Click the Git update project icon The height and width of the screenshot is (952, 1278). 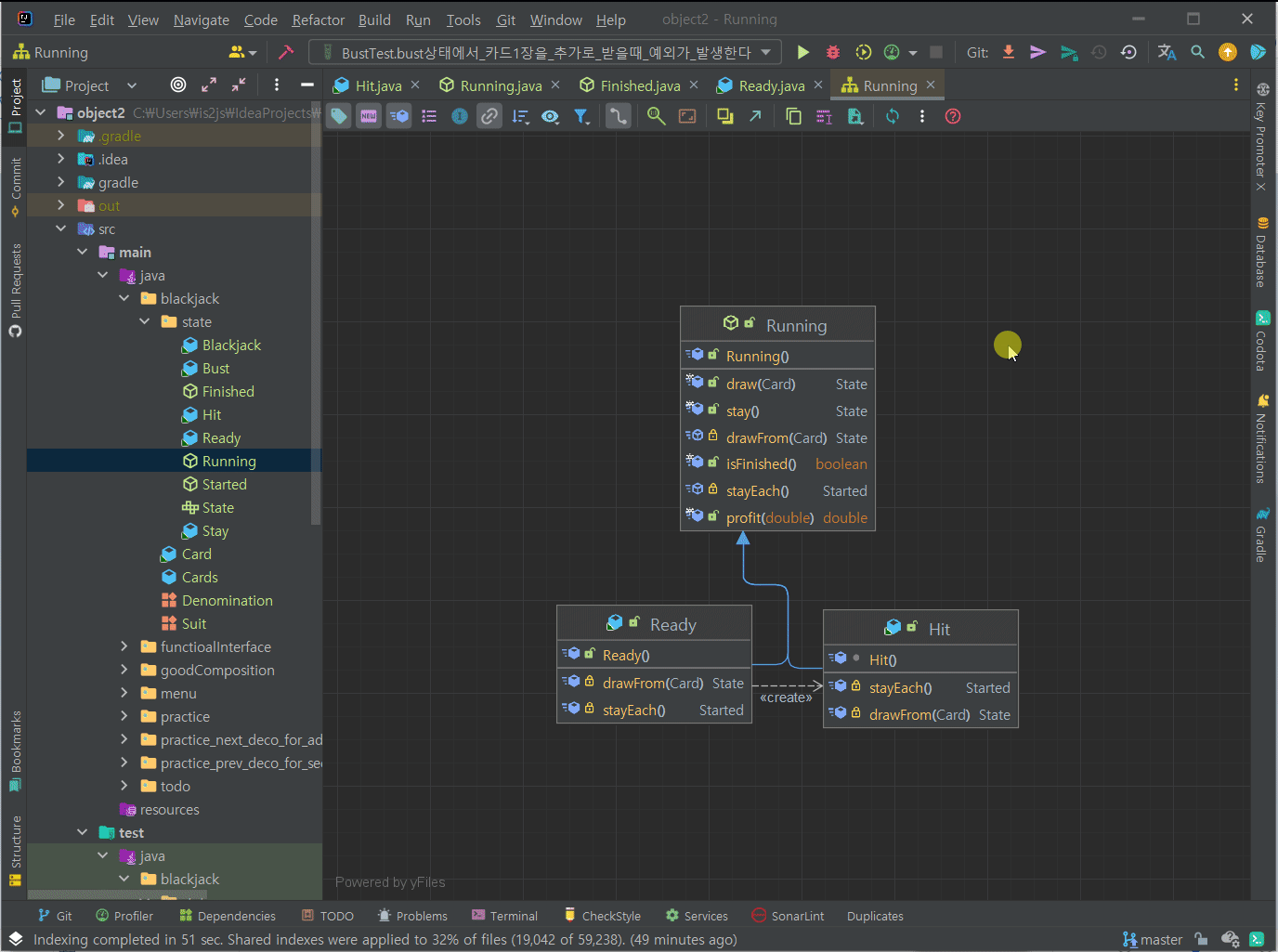tap(1009, 52)
